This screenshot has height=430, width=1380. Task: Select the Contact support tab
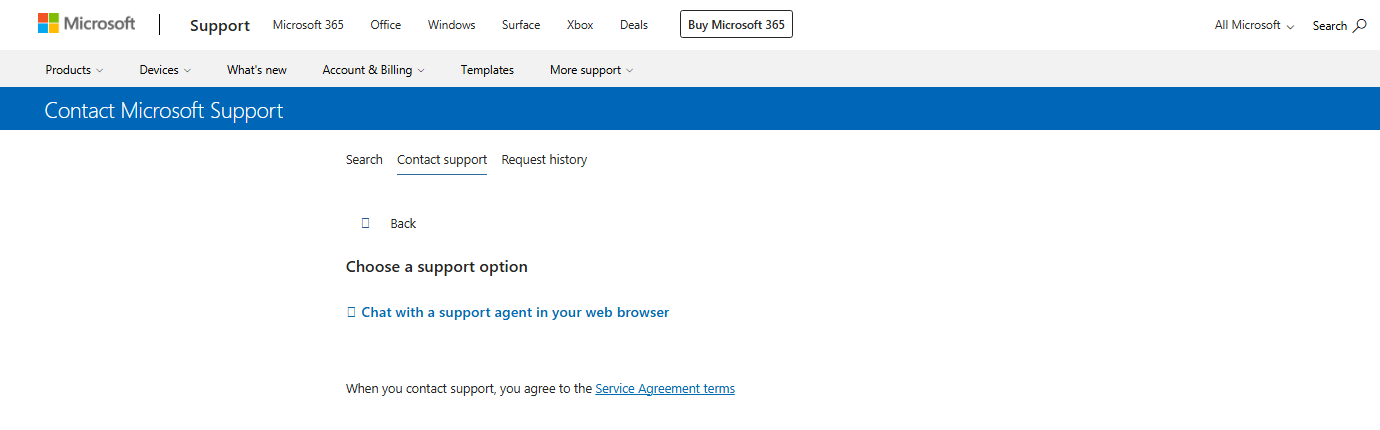coord(442,160)
